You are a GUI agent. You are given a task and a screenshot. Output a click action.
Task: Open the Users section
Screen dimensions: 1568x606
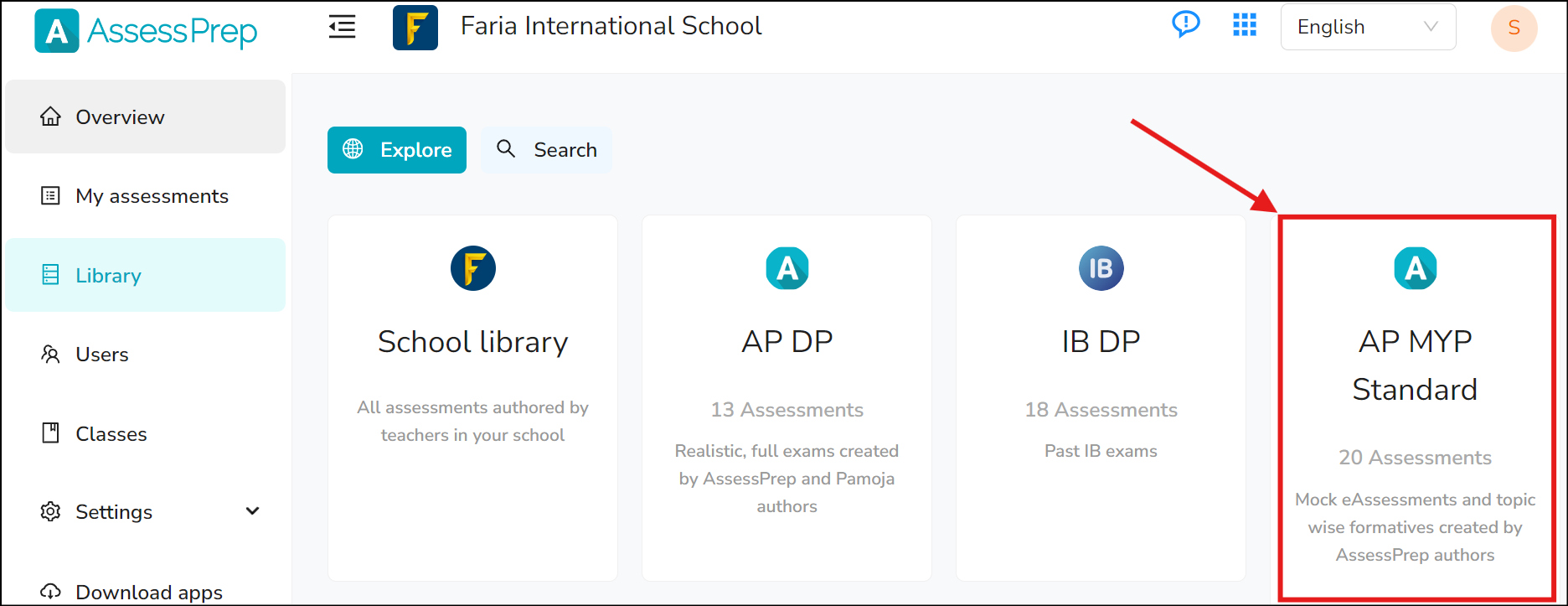coord(145,354)
